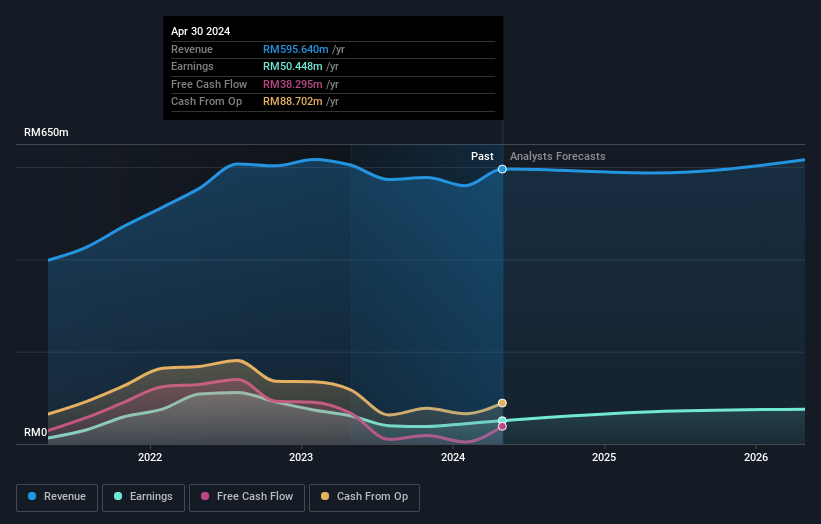Click the RM0 y-axis label
The width and height of the screenshot is (821, 524).
coord(36,432)
